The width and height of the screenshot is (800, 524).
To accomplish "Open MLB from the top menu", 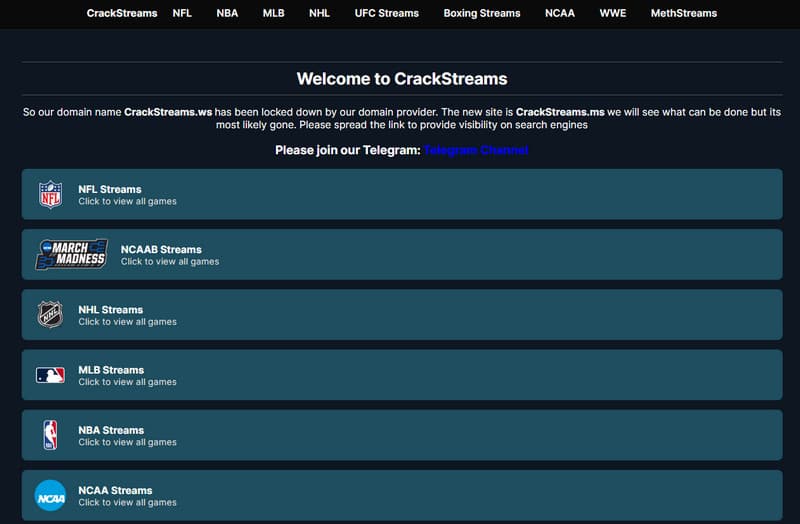I will click(x=273, y=14).
